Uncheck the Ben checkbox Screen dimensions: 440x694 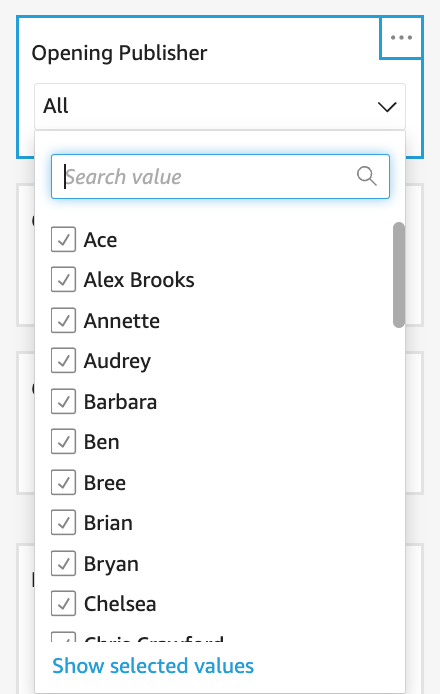[63, 442]
